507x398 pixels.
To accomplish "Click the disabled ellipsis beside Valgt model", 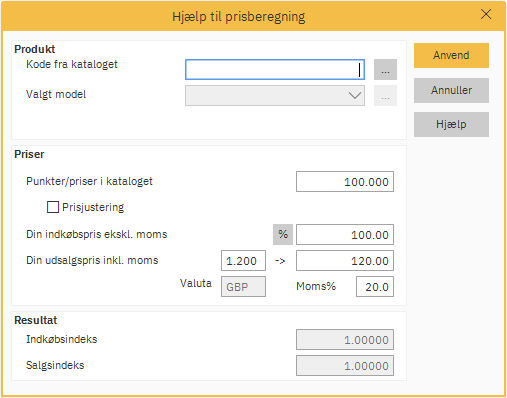I will click(x=385, y=96).
